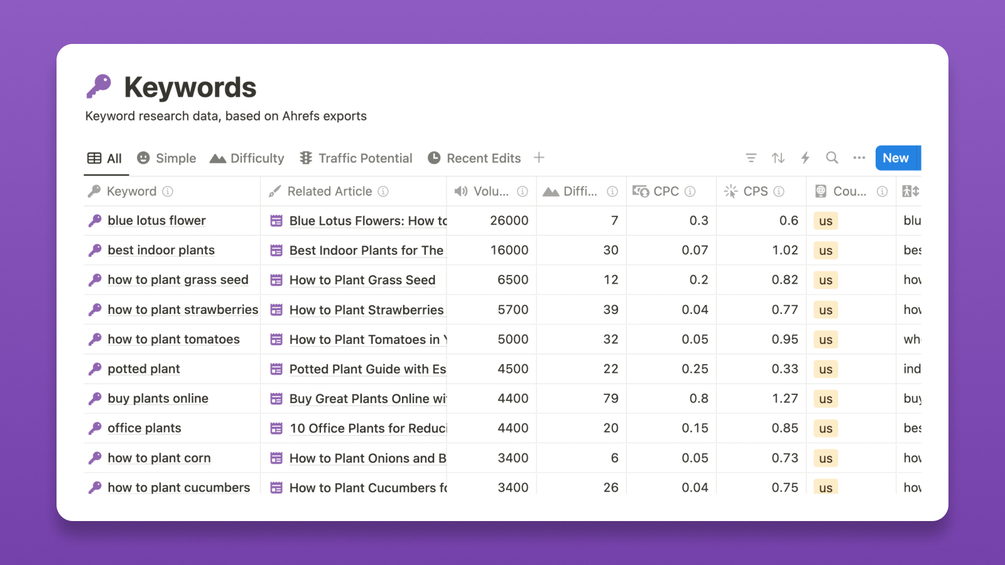The image size is (1005, 565).
Task: Open the 'blue lotus flower' keyword page
Action: [x=156, y=220]
